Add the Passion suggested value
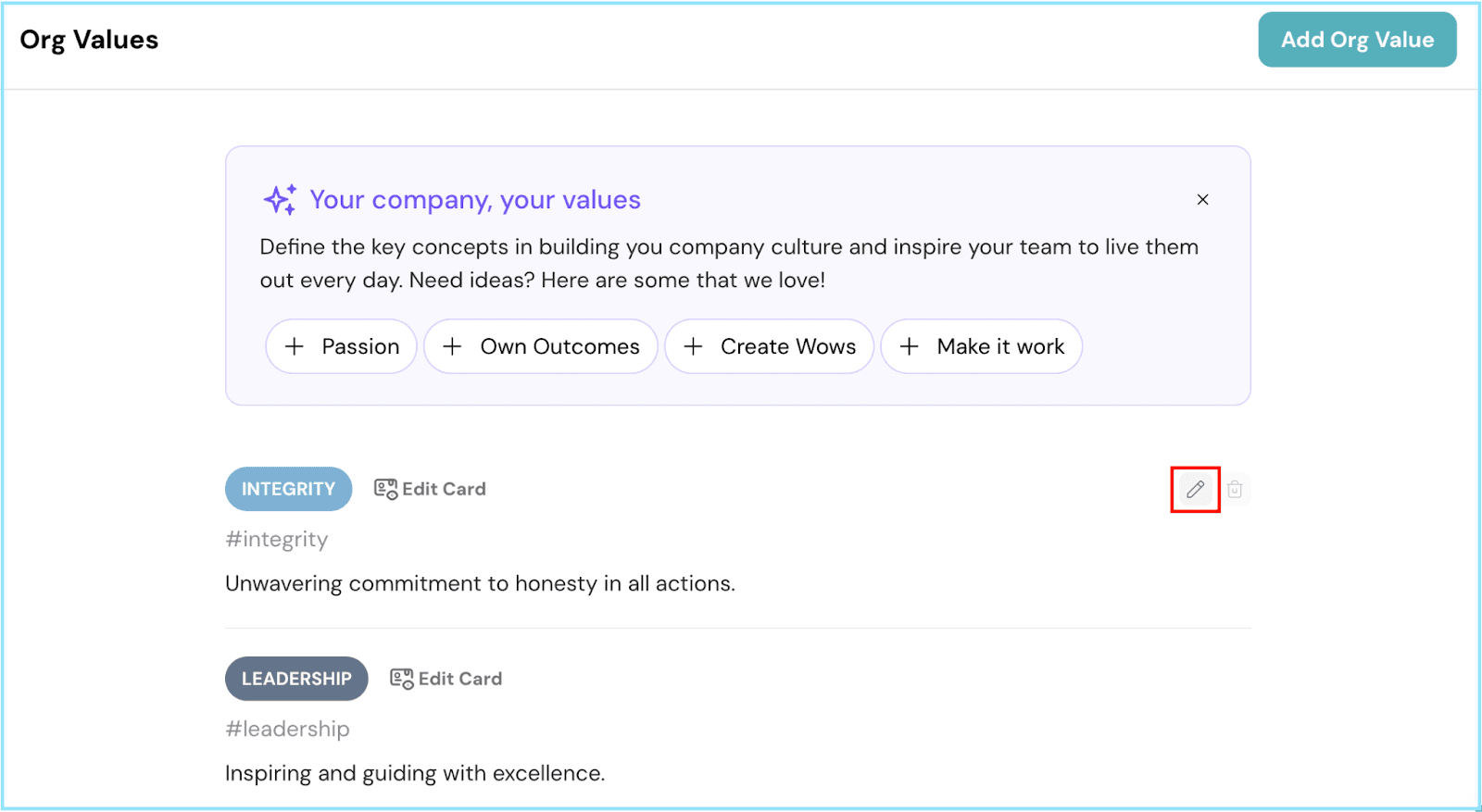 point(341,346)
